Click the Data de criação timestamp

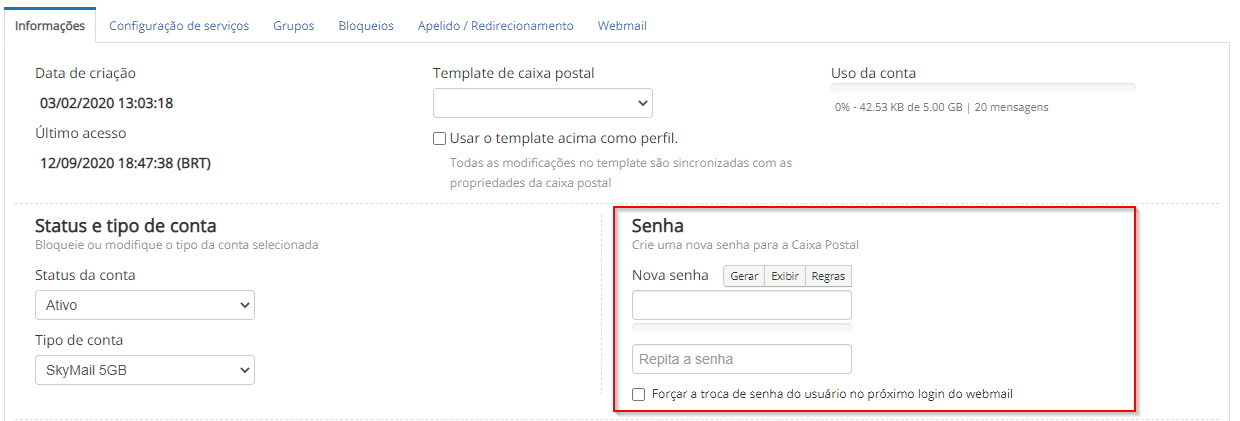[107, 103]
